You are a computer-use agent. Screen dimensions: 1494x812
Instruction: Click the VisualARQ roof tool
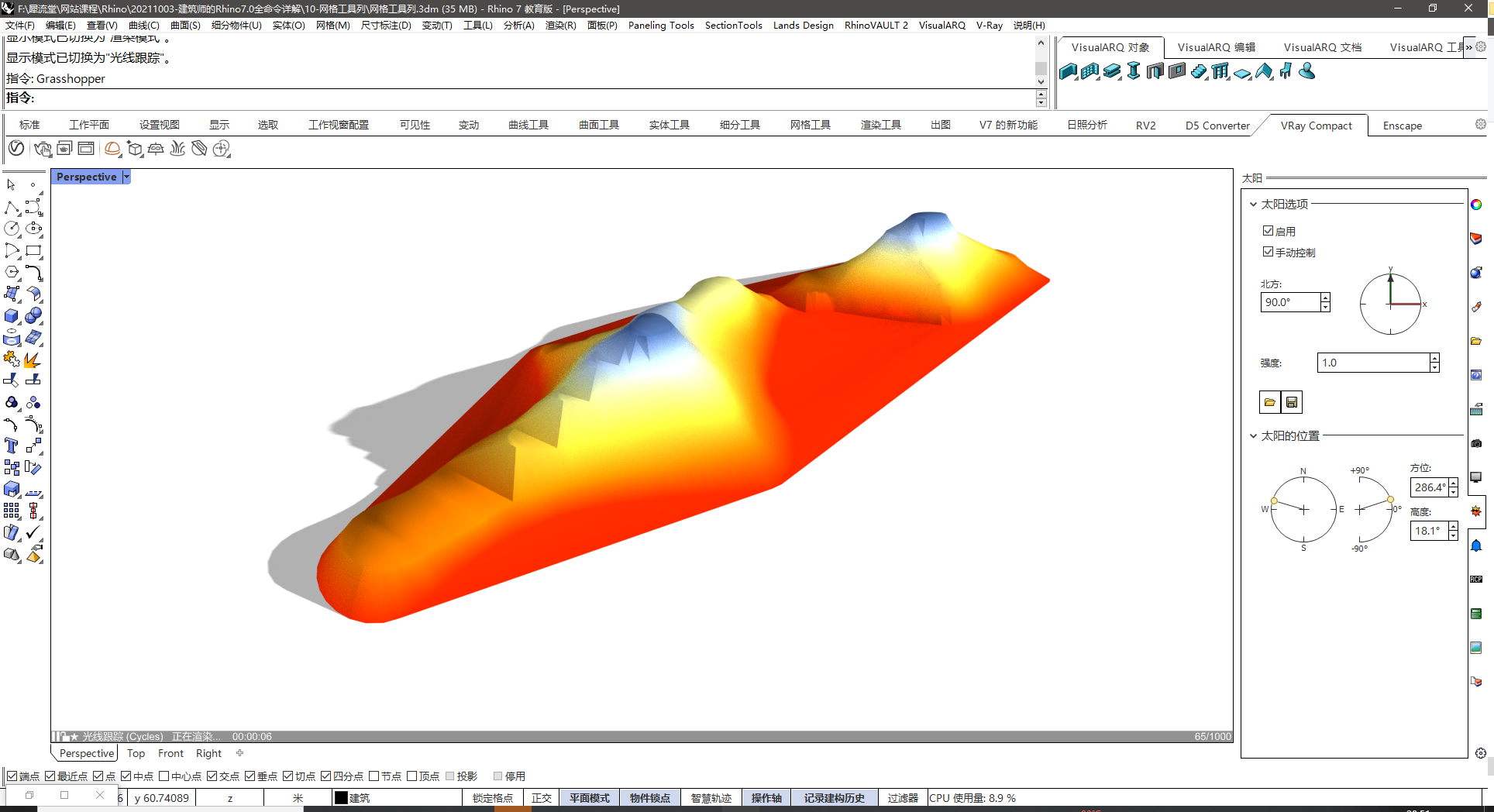click(x=1264, y=71)
